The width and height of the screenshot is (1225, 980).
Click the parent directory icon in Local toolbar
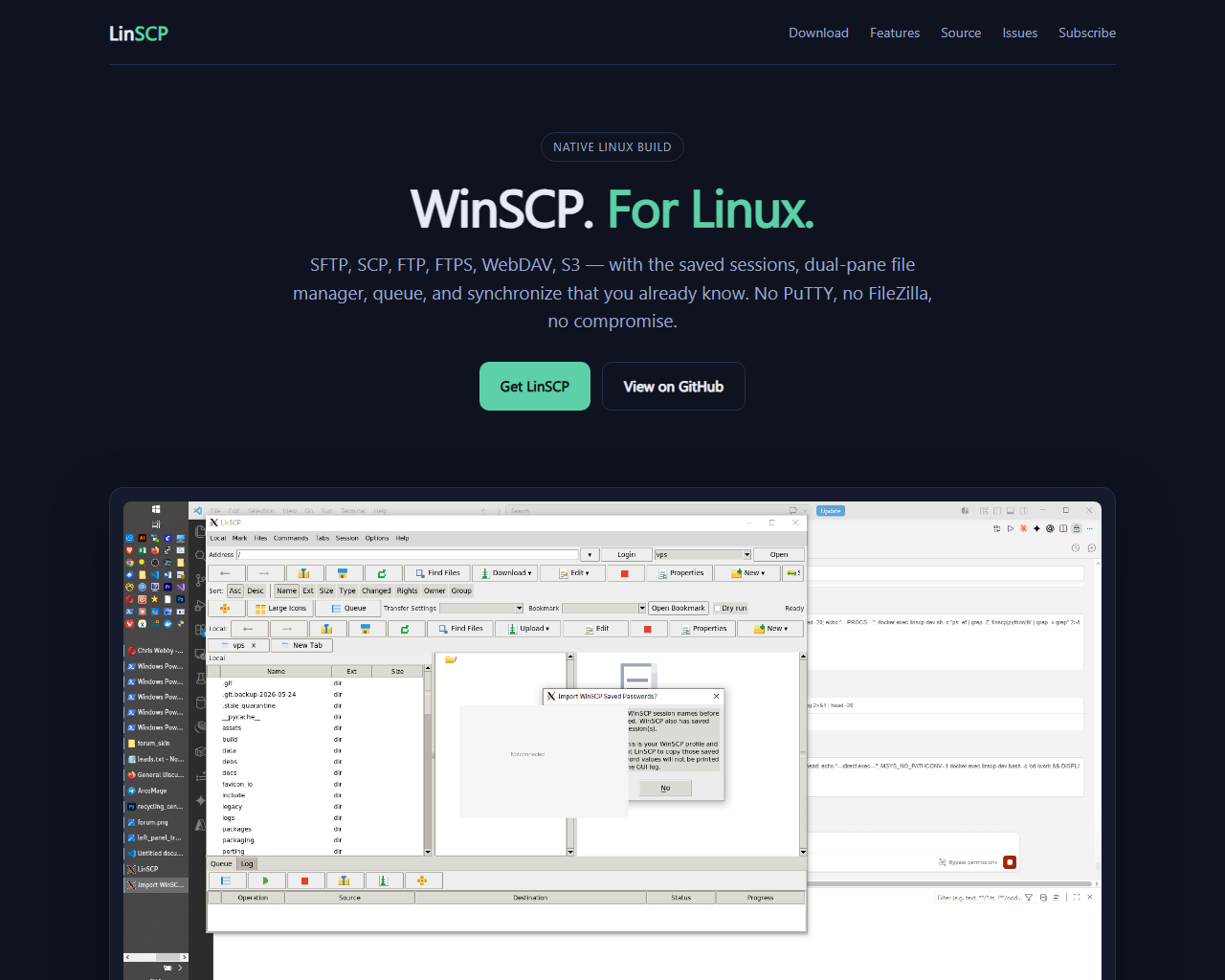[327, 629]
